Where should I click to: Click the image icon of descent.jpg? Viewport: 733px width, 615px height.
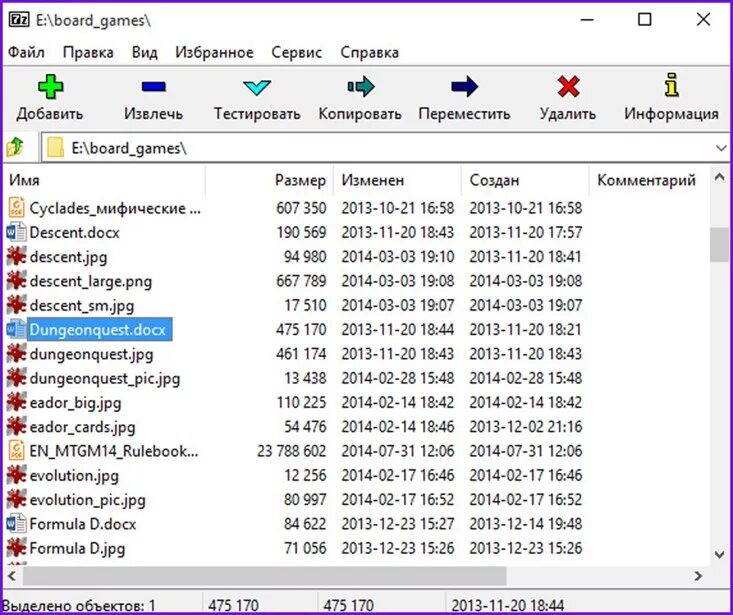click(16, 257)
